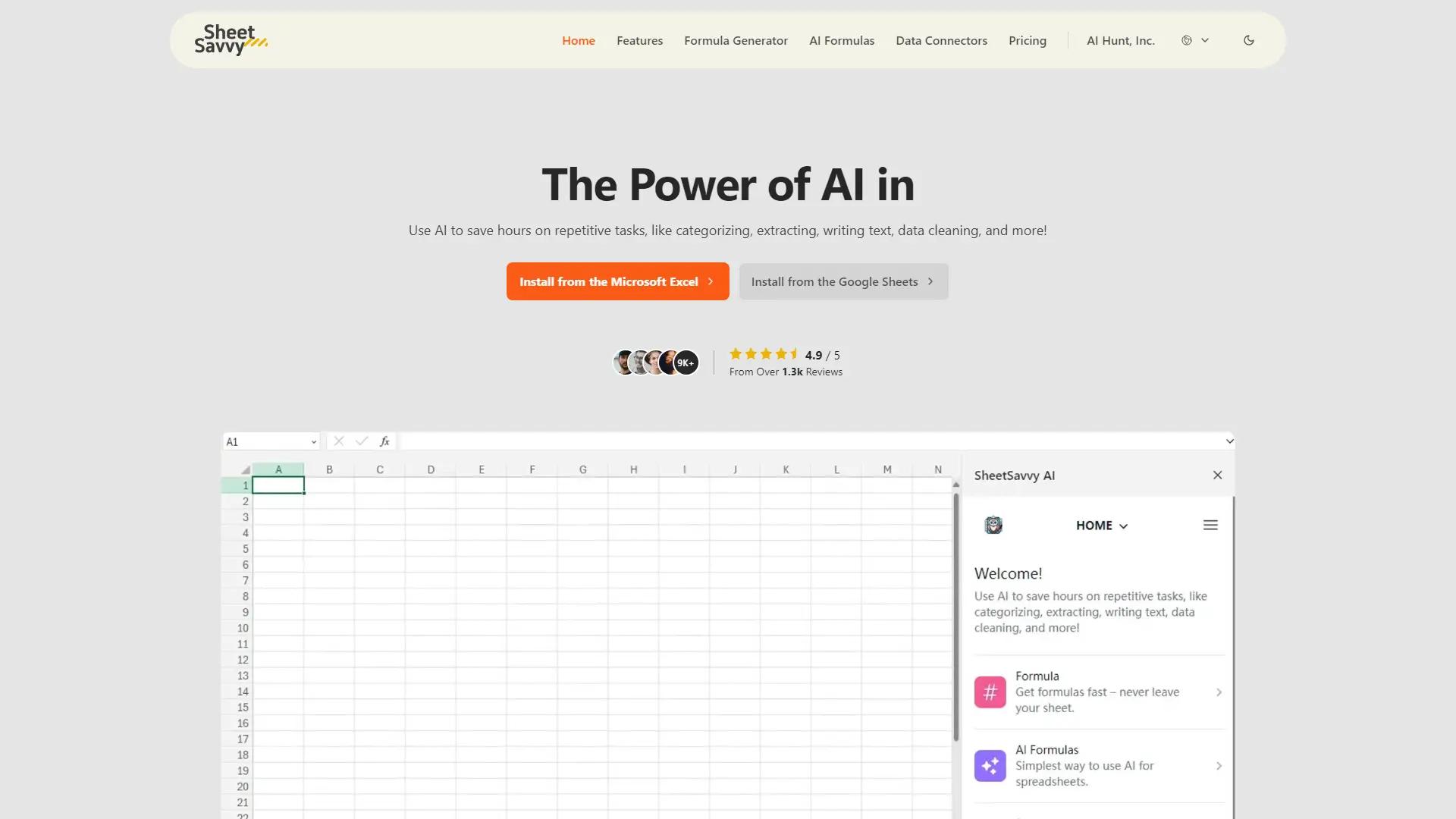This screenshot has width=1456, height=819.
Task: Select the pink Formula hash icon
Action: click(990, 692)
